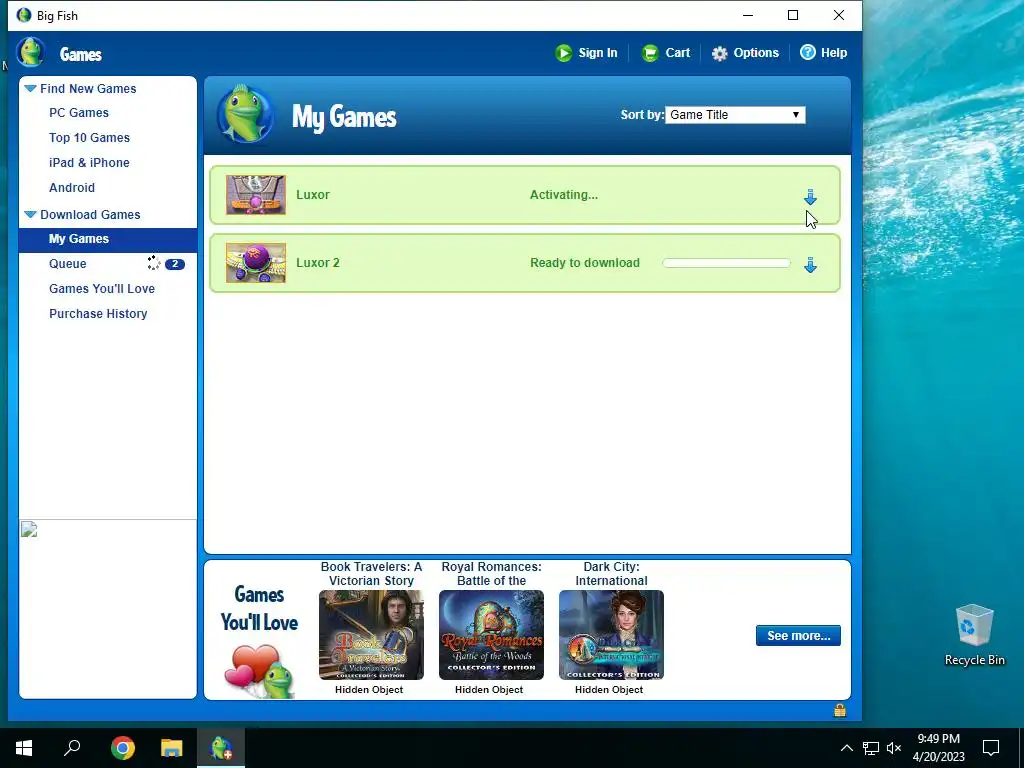
Task: Click the Big Fish icon in title bar
Action: [x=24, y=15]
